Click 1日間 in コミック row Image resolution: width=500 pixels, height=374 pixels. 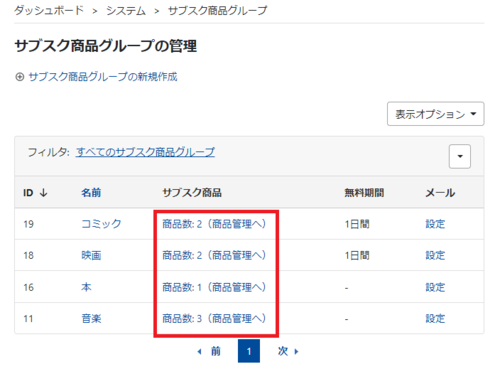(357, 224)
